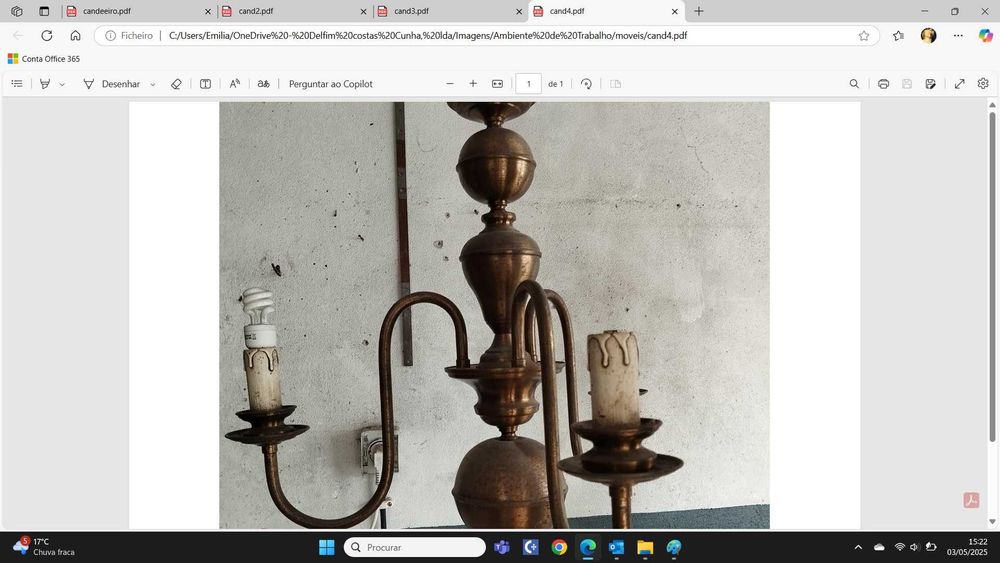Open PDF viewer settings gear
Viewport: 1000px width, 563px height.
coord(983,84)
